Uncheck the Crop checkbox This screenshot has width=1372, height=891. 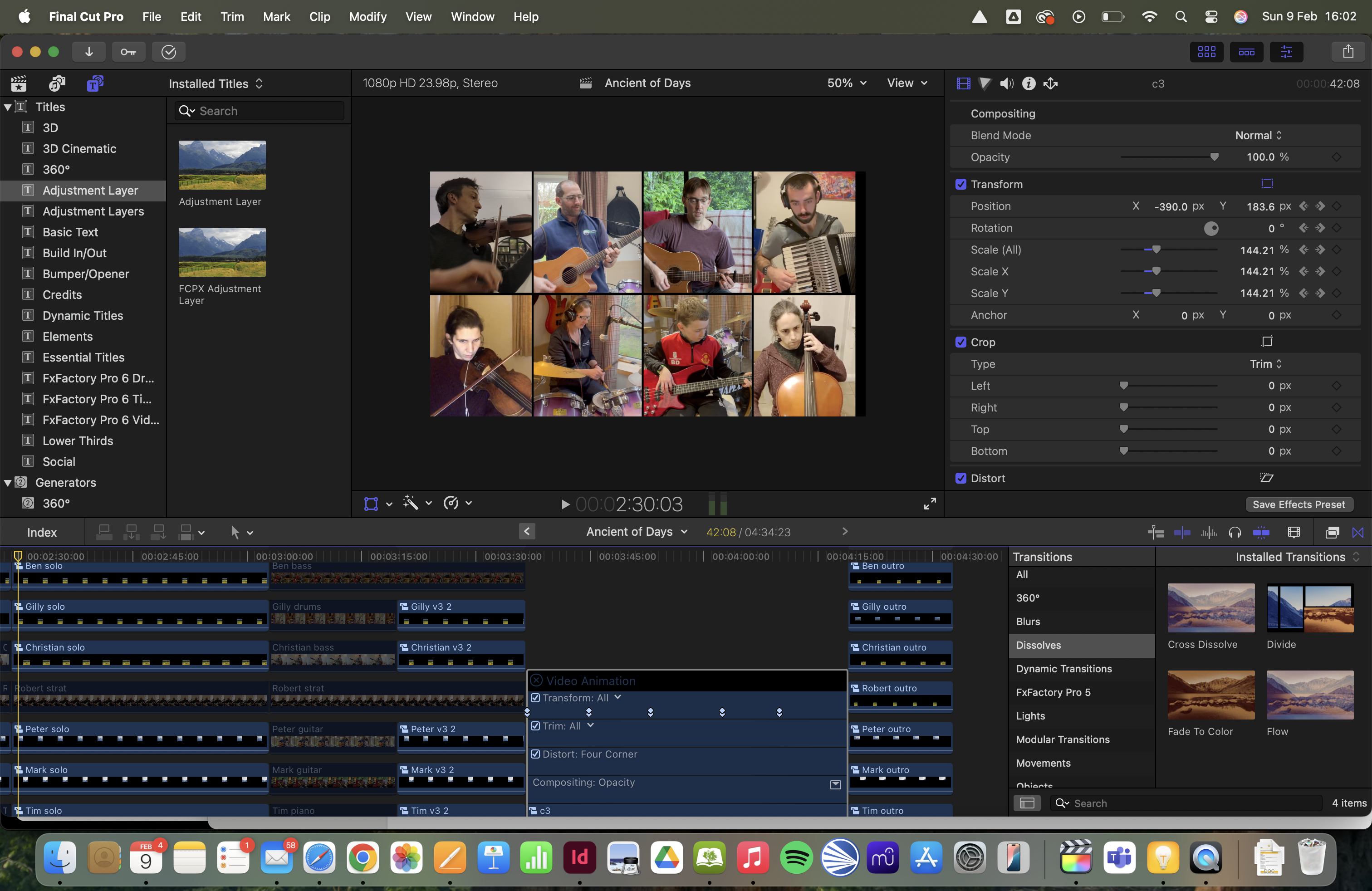tap(961, 343)
